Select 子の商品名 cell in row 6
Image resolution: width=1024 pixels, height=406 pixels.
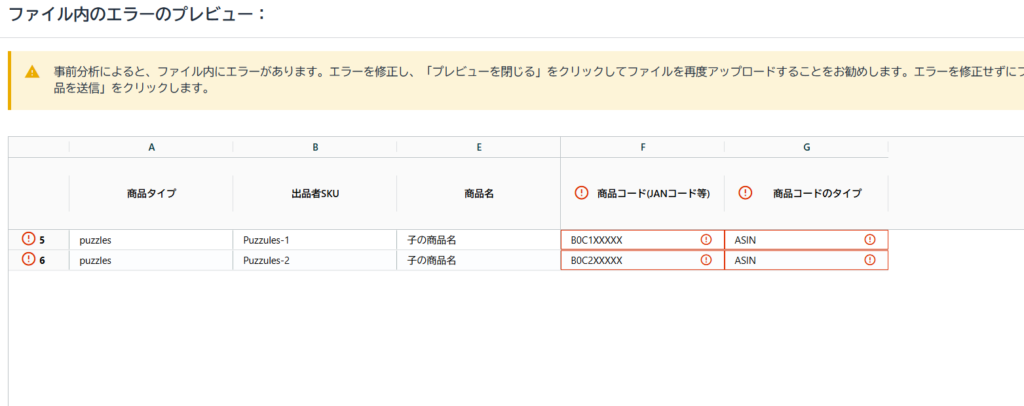[479, 260]
